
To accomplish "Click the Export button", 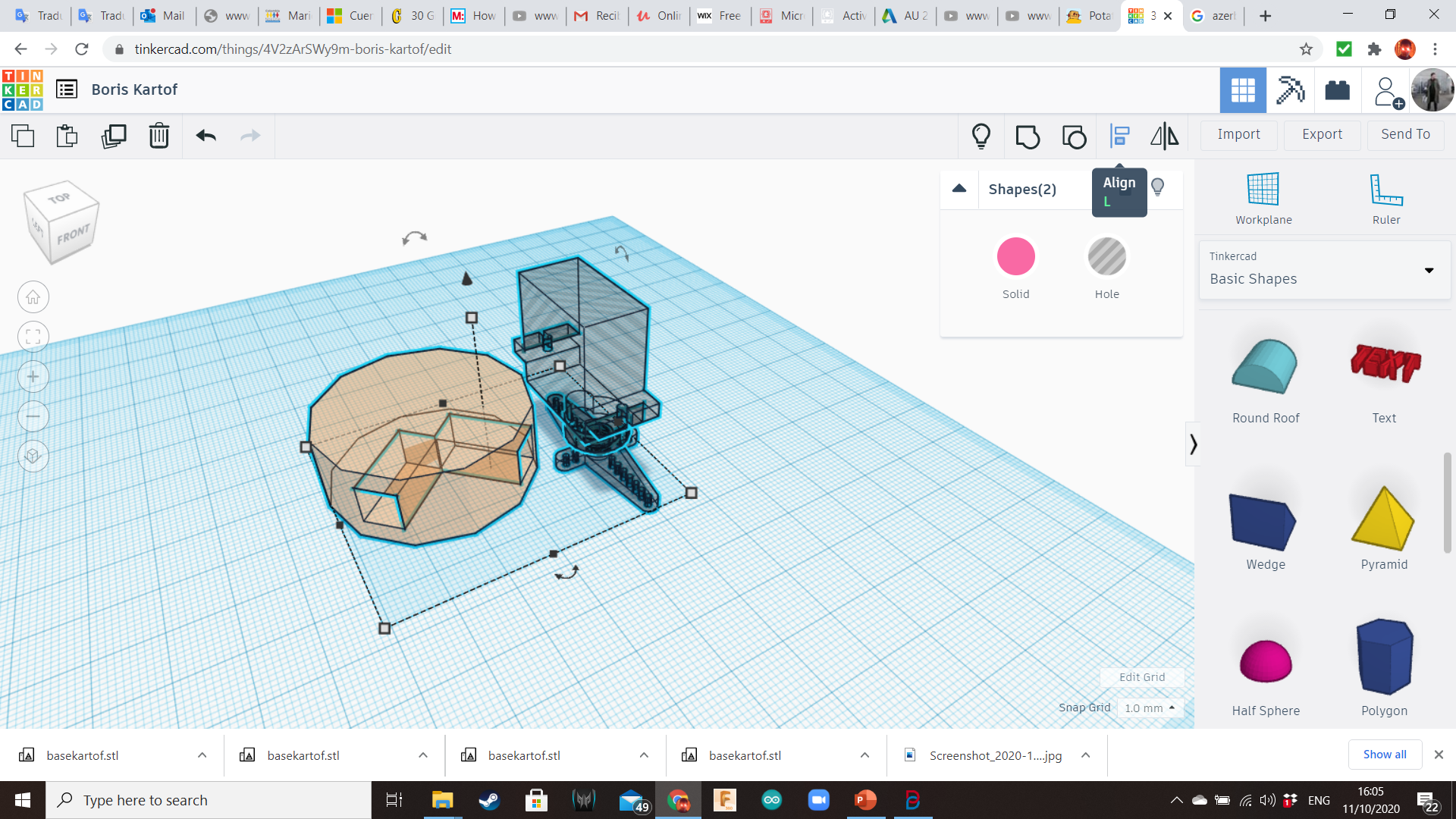I will coord(1322,134).
